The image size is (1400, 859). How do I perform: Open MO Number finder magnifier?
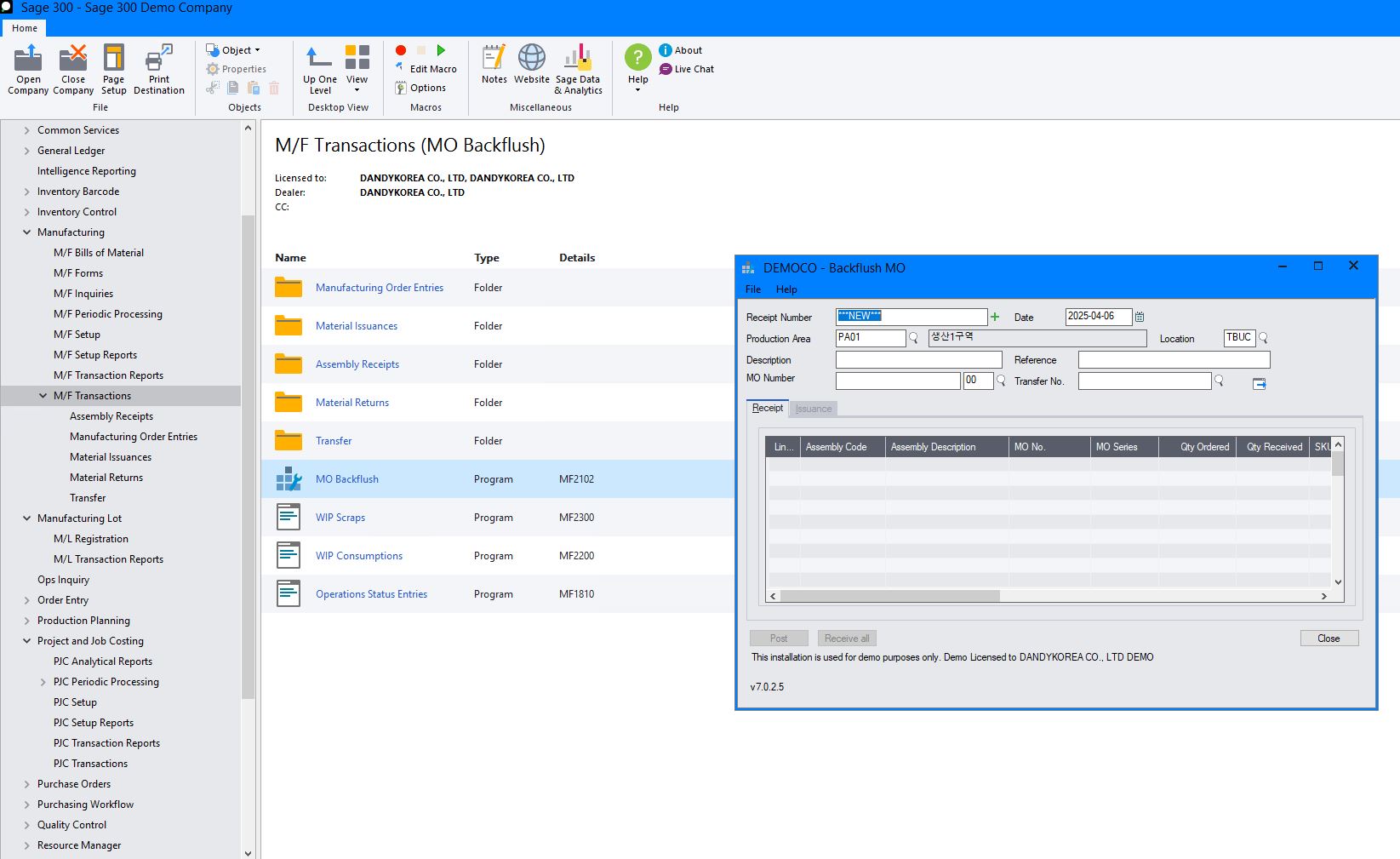tap(1001, 381)
